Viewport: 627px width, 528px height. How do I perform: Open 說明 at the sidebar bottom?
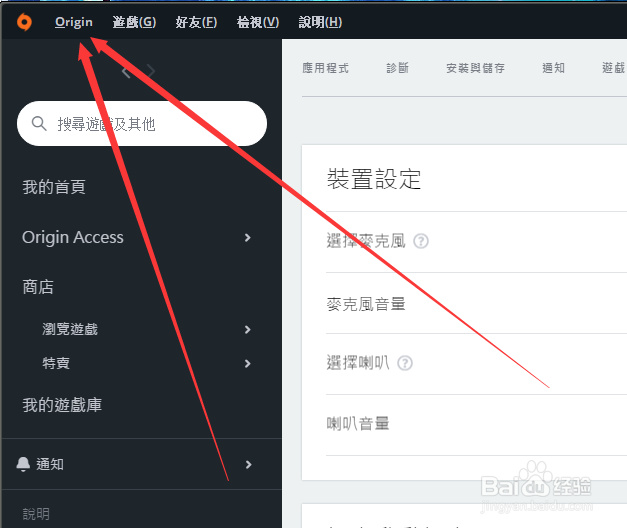coord(36,514)
